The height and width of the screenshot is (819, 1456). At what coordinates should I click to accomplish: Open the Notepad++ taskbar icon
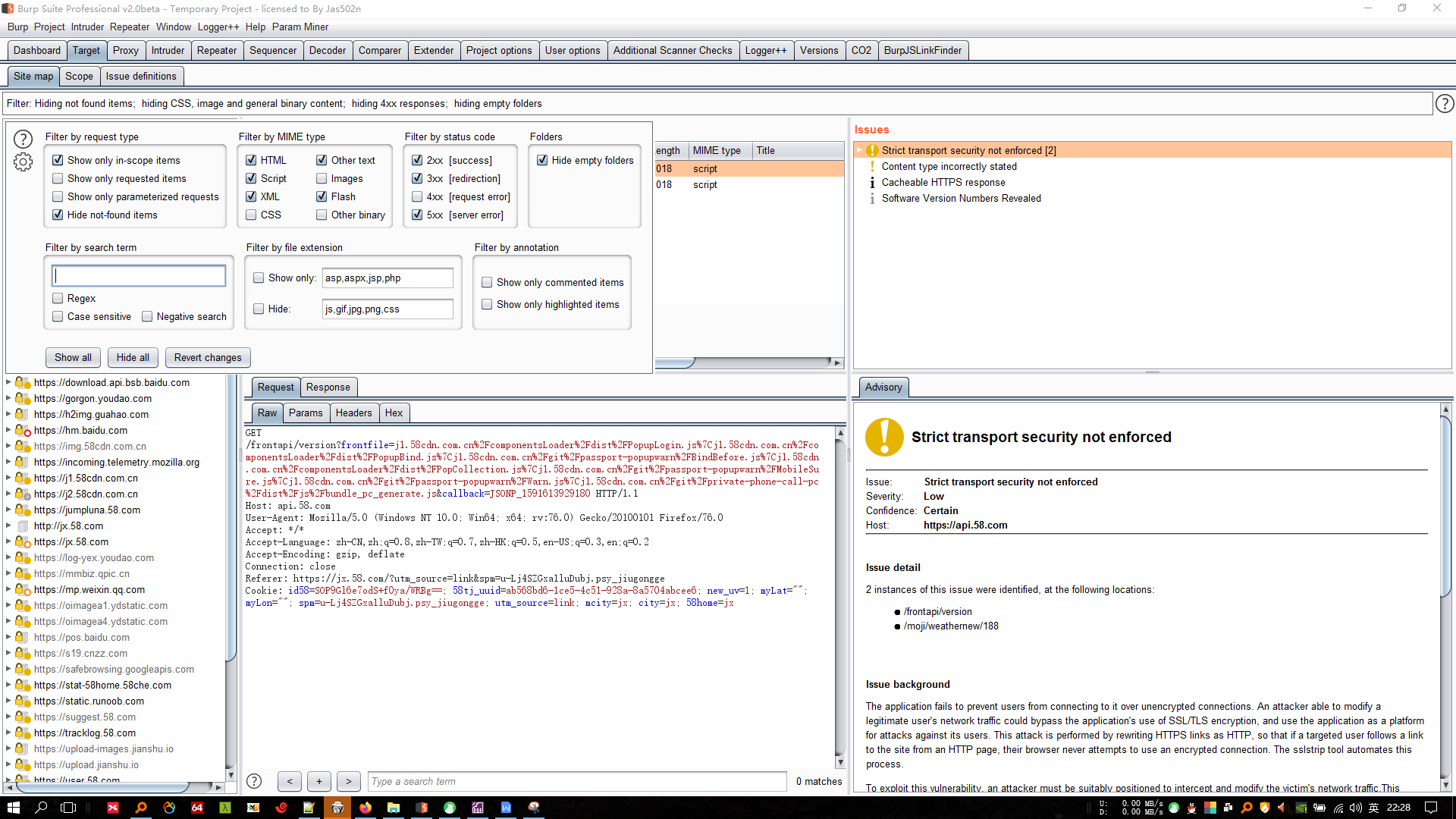309,808
